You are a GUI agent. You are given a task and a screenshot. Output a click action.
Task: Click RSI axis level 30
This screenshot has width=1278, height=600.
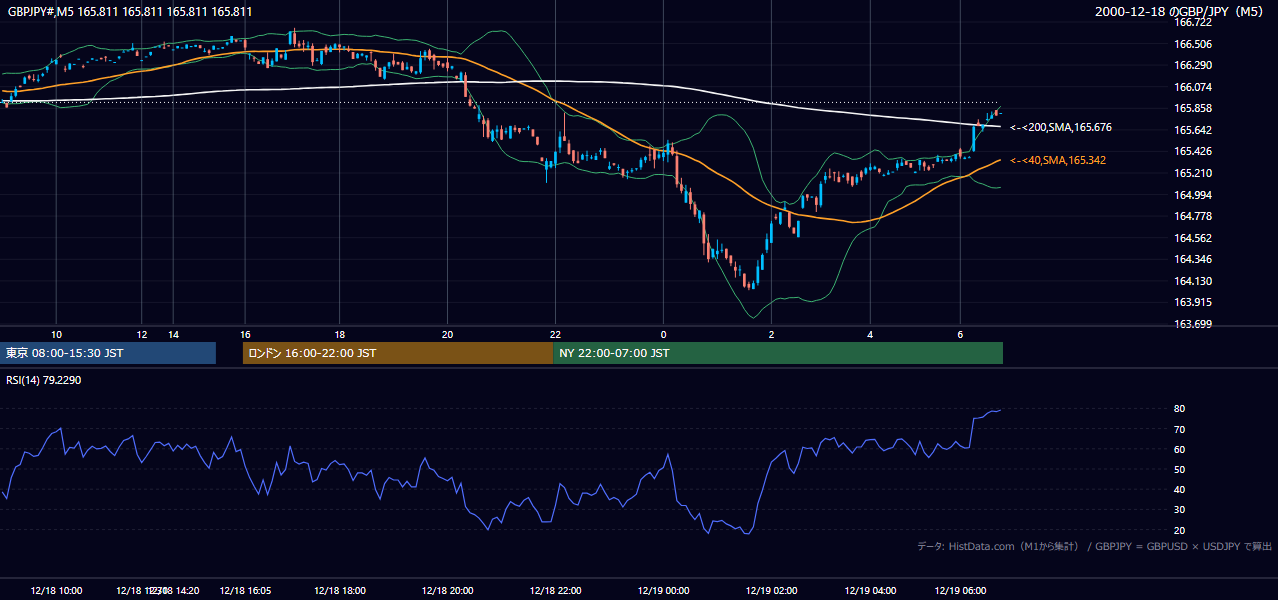point(1180,510)
